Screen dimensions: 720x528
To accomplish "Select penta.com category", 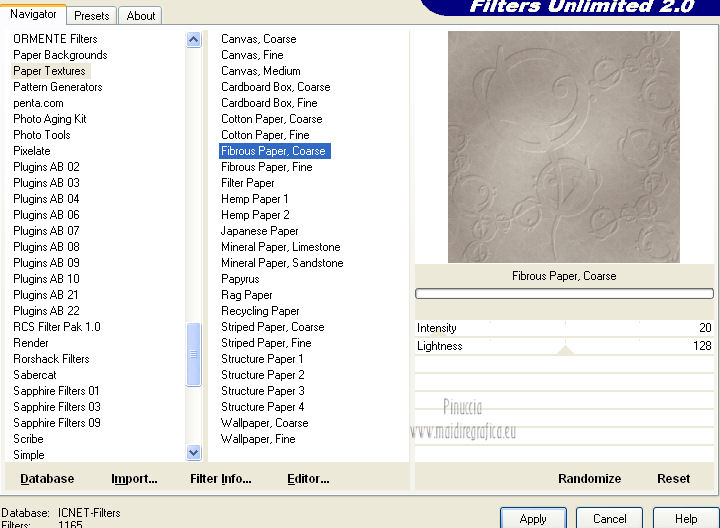I will tap(38, 103).
